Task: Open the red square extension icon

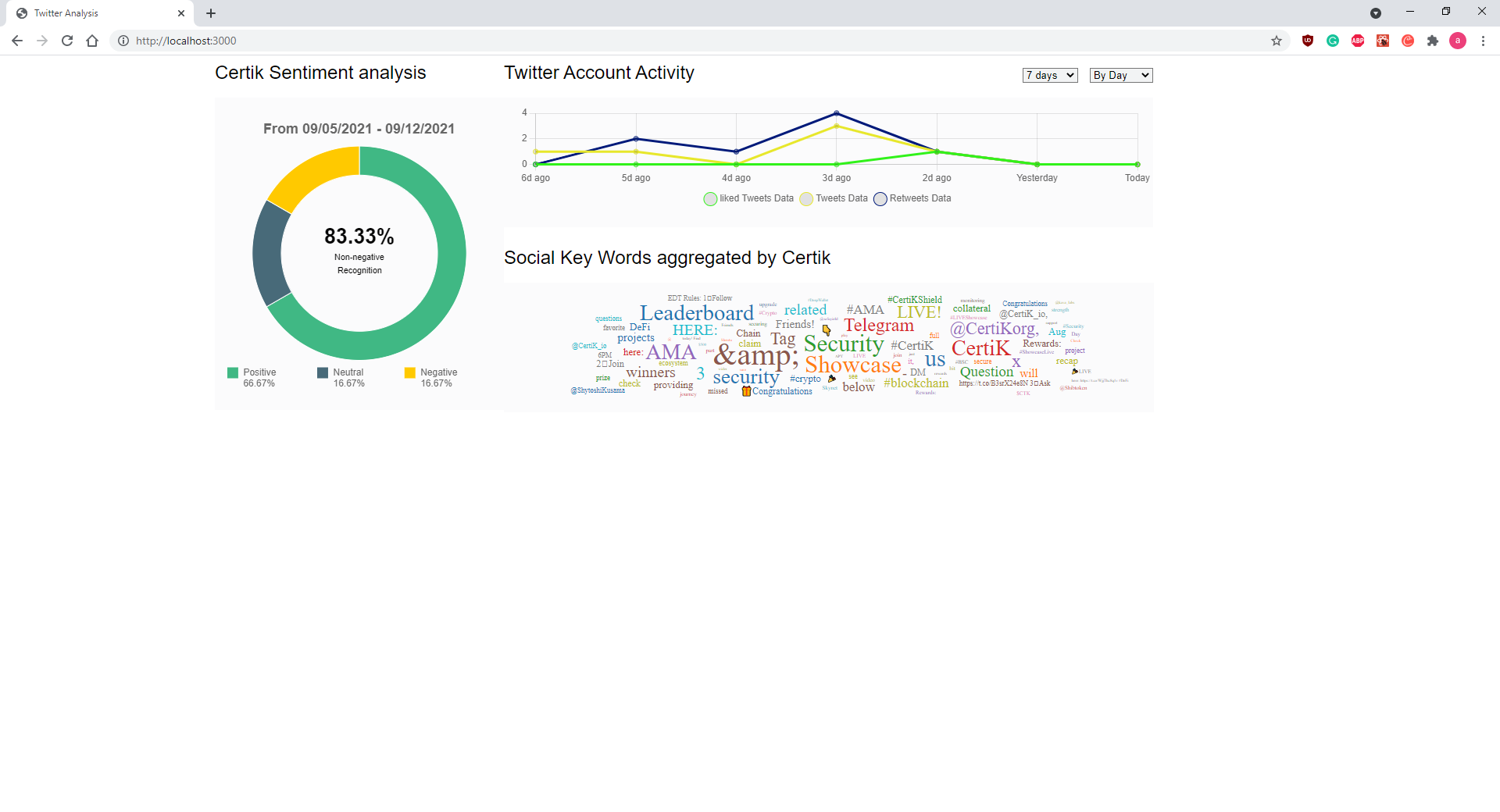Action: [x=1383, y=41]
